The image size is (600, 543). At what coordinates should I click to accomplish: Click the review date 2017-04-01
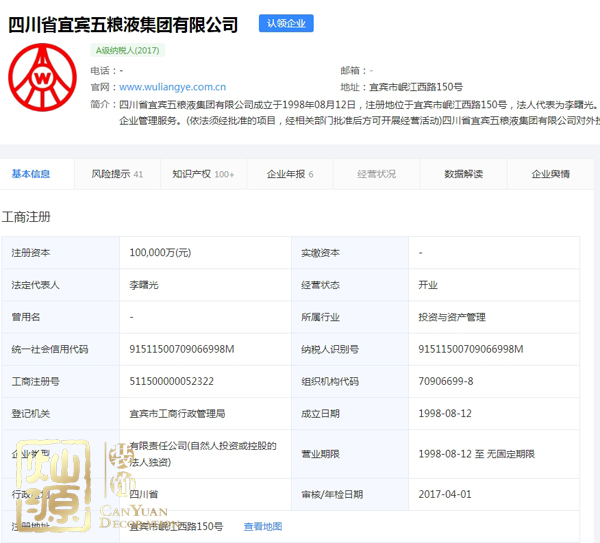(445, 494)
